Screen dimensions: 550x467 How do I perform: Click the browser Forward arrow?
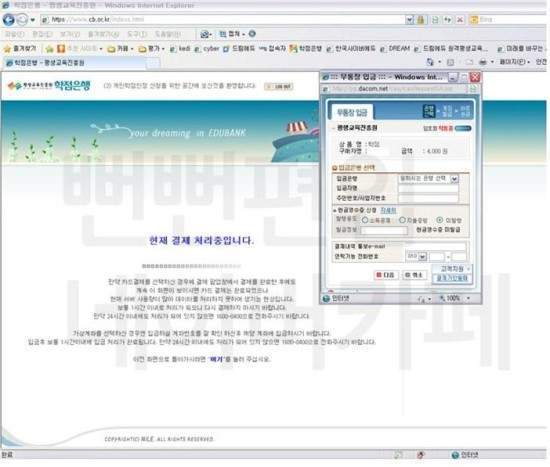(x=22, y=20)
